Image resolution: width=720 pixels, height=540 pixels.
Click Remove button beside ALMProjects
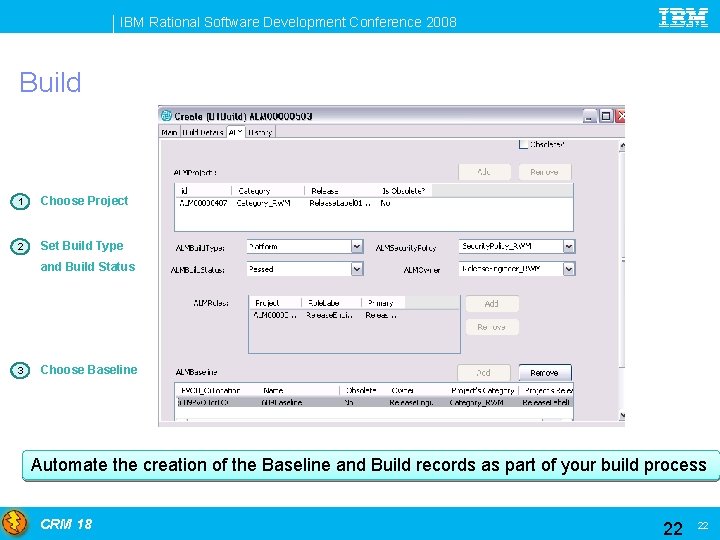pos(545,172)
